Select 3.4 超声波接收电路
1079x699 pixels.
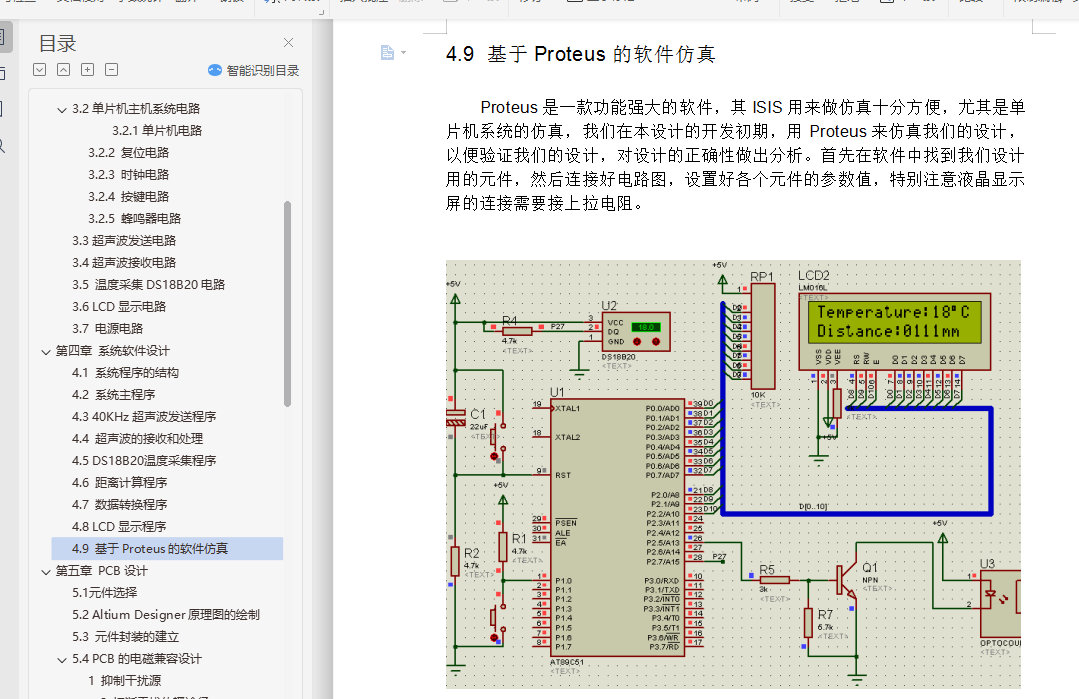click(124, 263)
